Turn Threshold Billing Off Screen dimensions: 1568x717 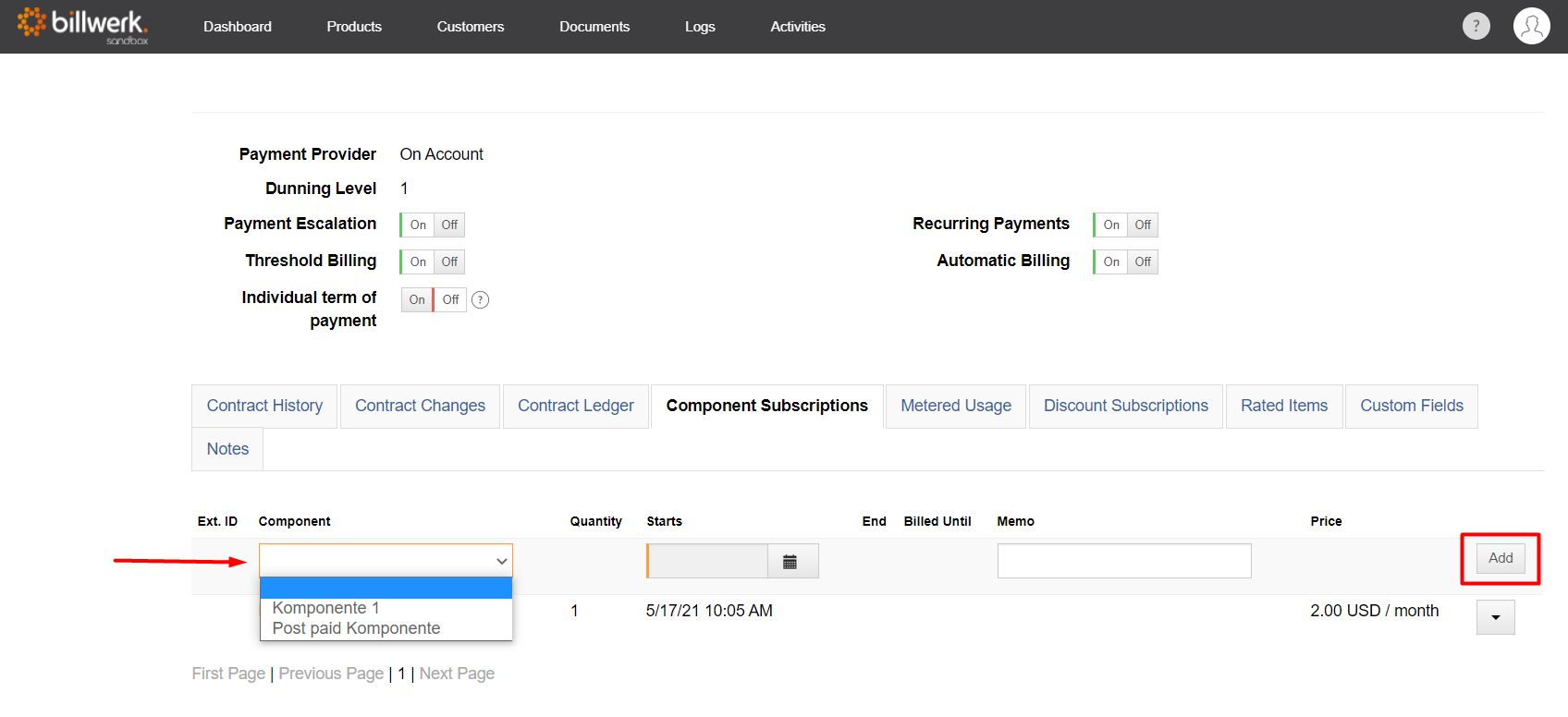(449, 261)
